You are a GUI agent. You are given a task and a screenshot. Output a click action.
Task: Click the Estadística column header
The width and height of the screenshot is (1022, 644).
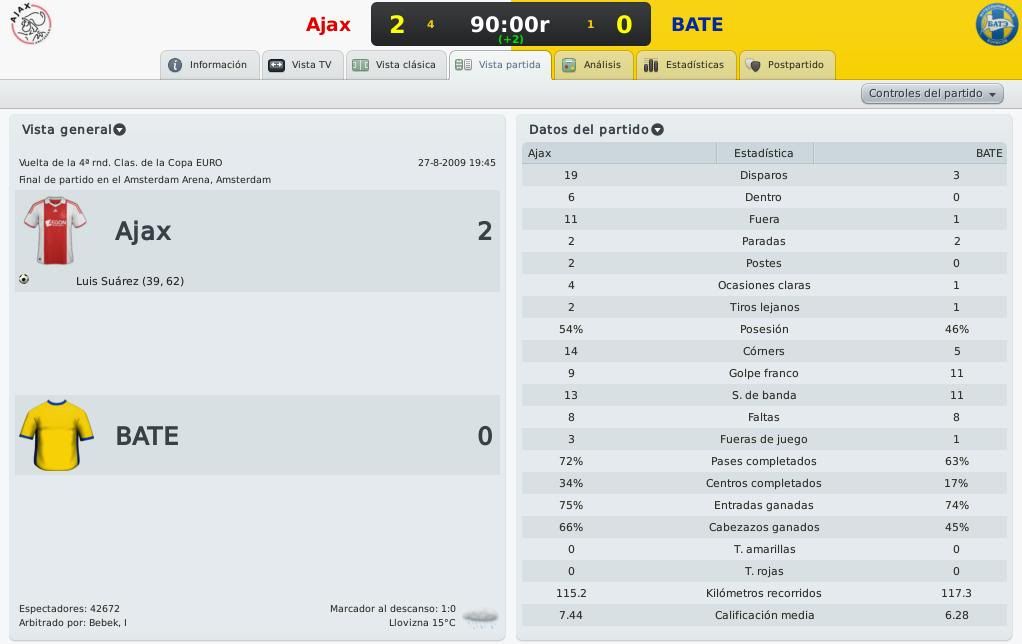763,153
